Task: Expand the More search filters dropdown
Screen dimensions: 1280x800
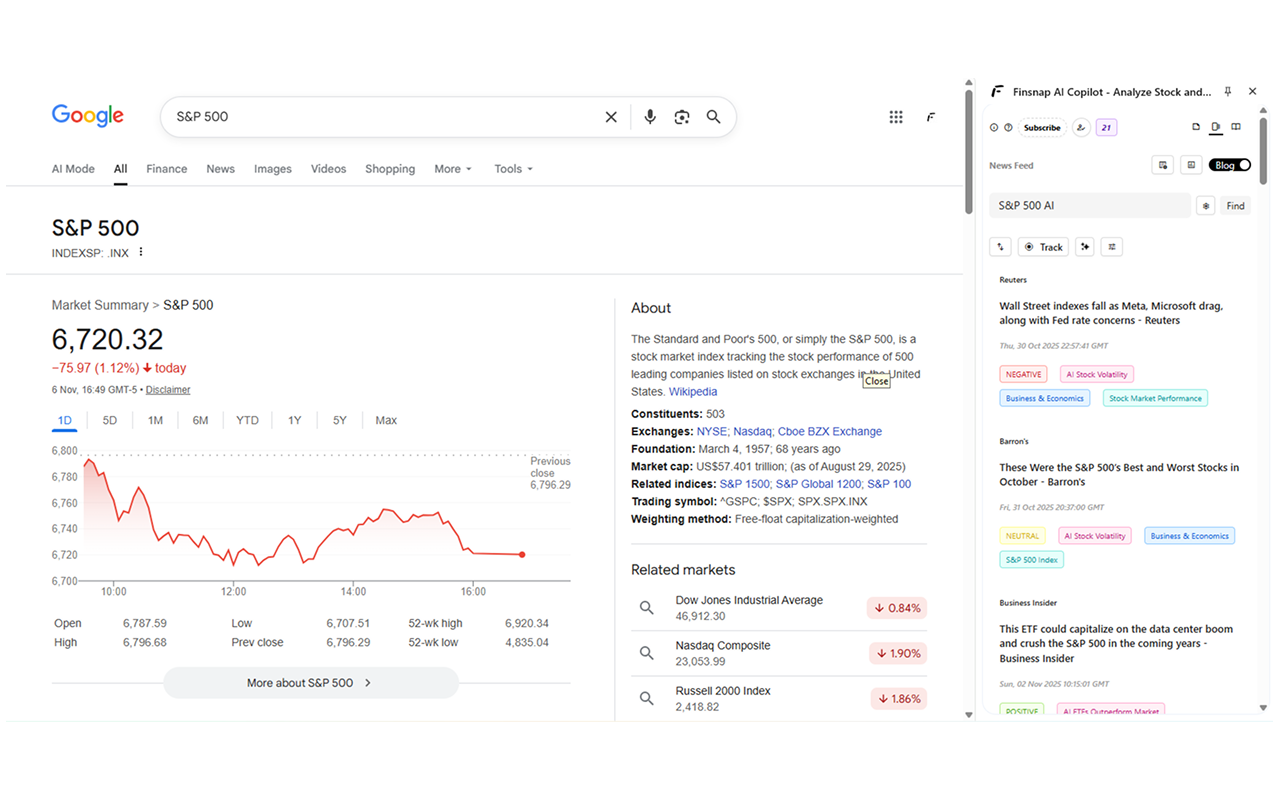Action: [x=453, y=169]
